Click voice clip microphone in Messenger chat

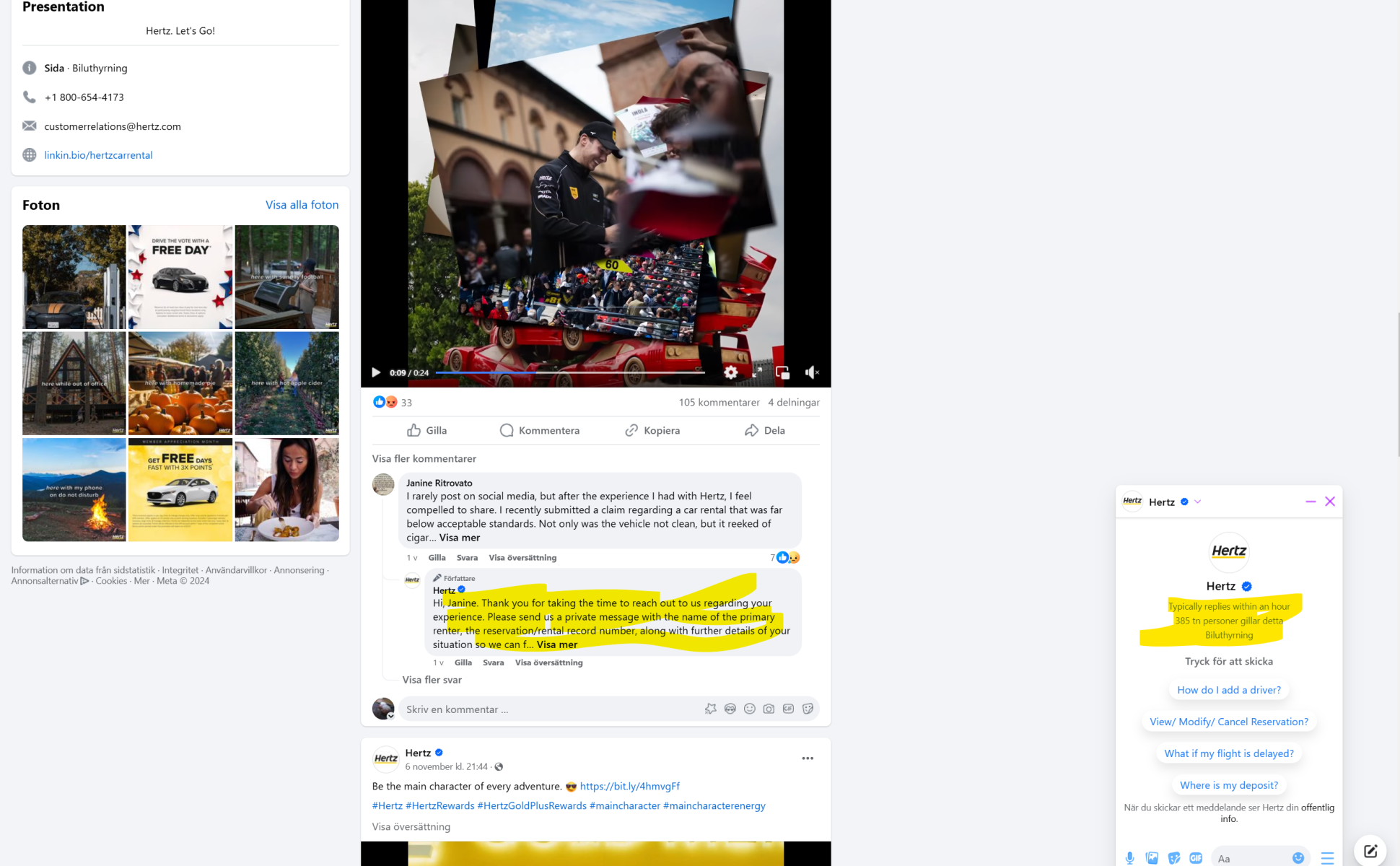coord(1129,858)
